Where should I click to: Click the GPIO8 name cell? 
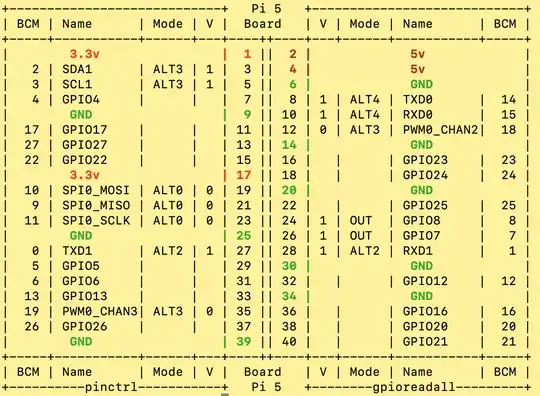coord(422,221)
